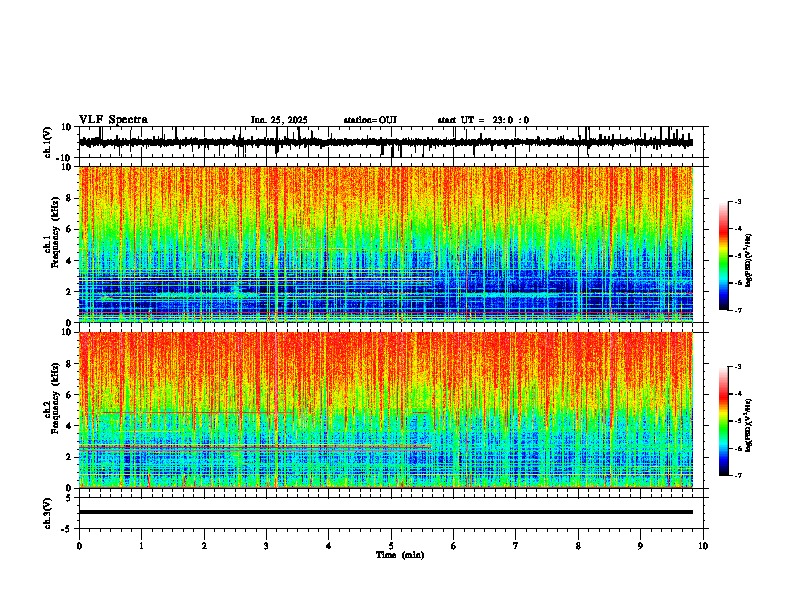
Task: Click the ch.1 colorbar "log(PSD)" label
Action: (749, 260)
